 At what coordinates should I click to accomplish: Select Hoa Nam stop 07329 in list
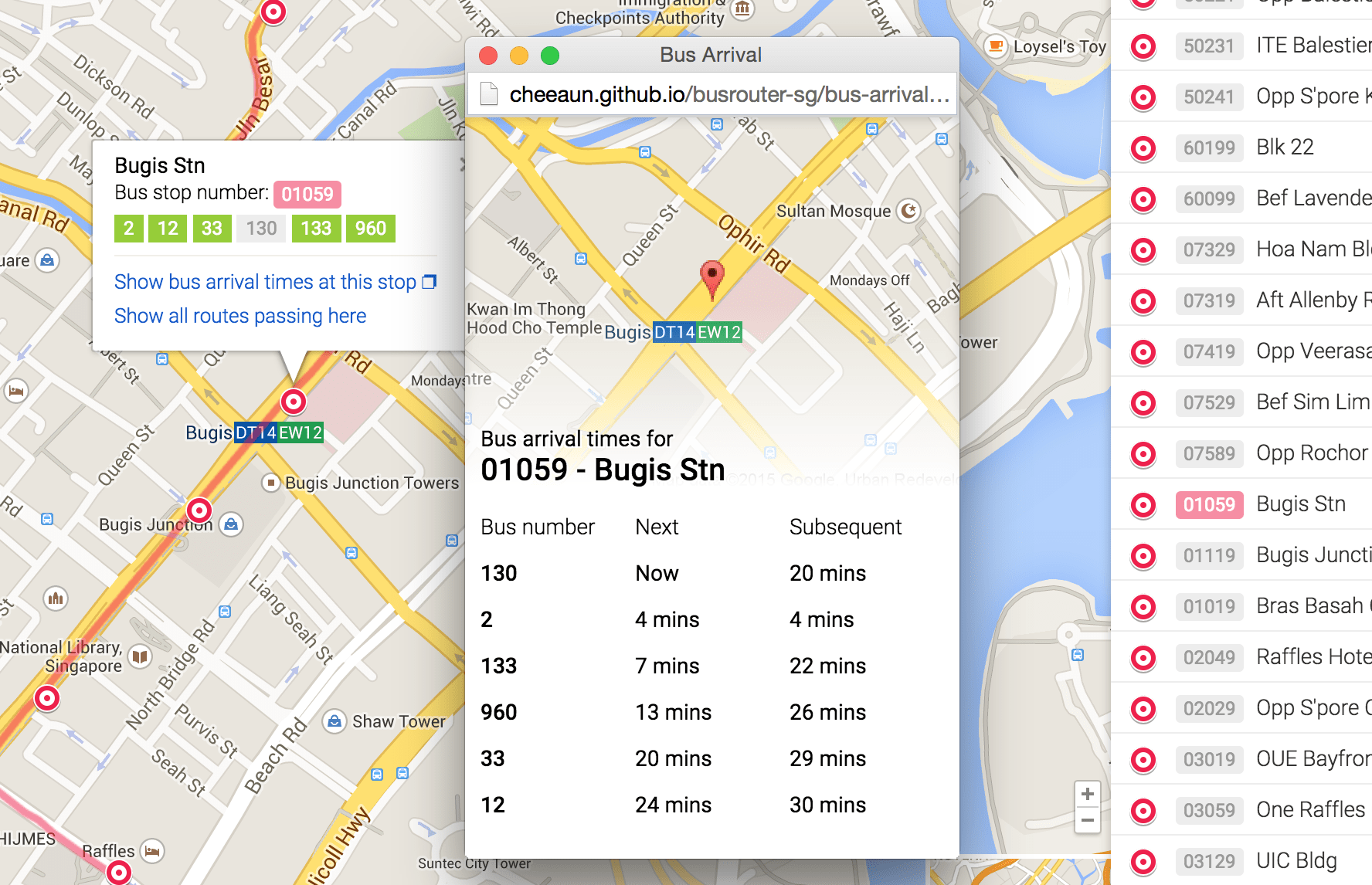pos(1267,249)
